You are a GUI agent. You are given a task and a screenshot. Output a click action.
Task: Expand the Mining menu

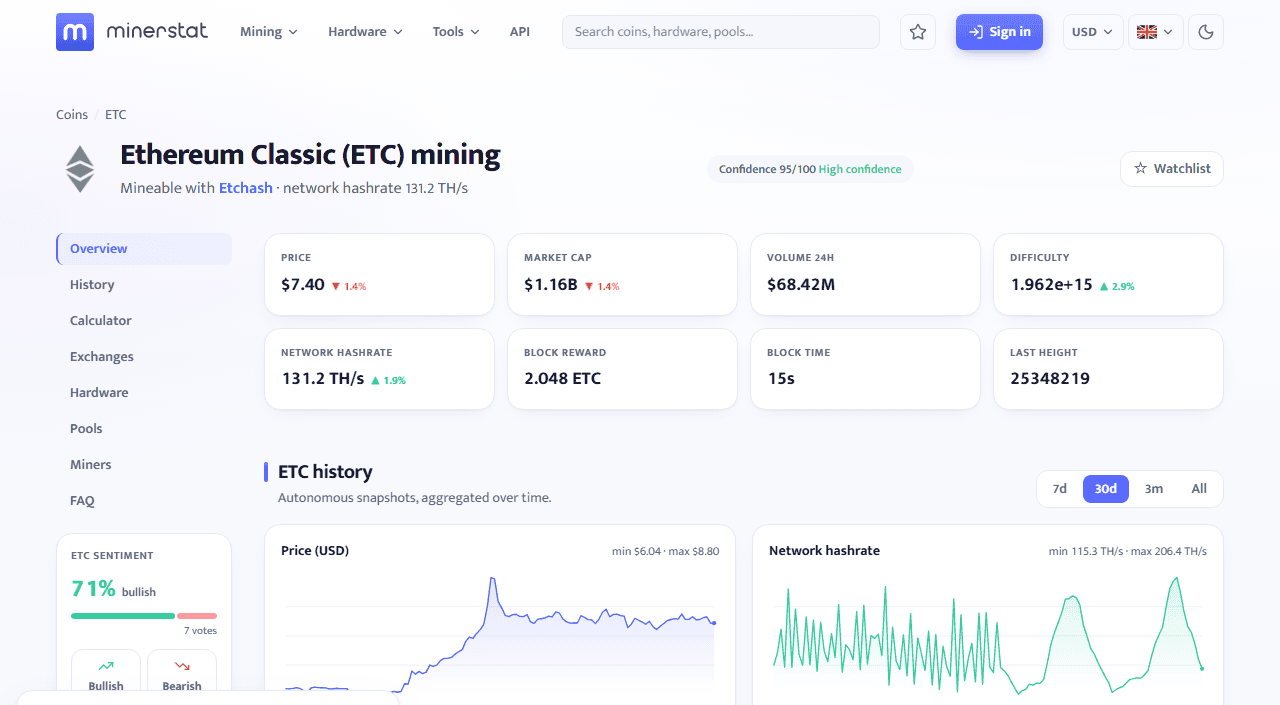pos(269,32)
